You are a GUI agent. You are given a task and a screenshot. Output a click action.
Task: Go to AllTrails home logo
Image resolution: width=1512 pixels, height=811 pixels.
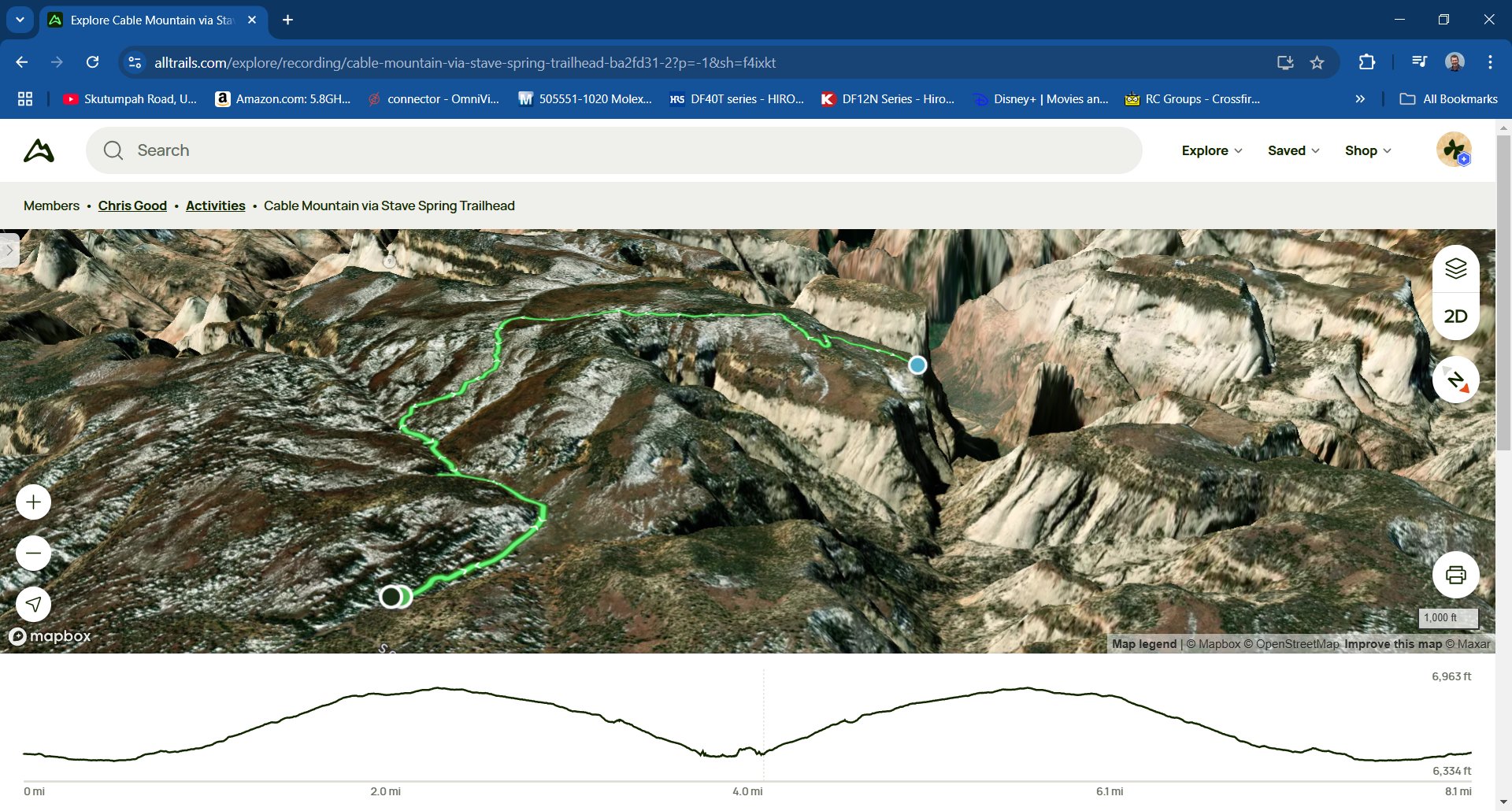click(39, 150)
